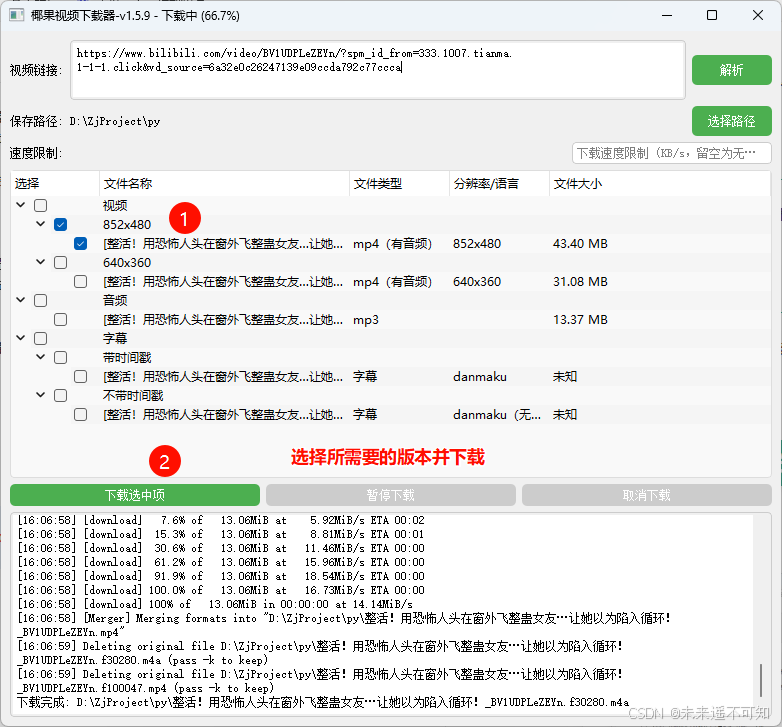The image size is (782, 727).
Task: Toggle the 音频 group checkbox
Action: (40, 300)
